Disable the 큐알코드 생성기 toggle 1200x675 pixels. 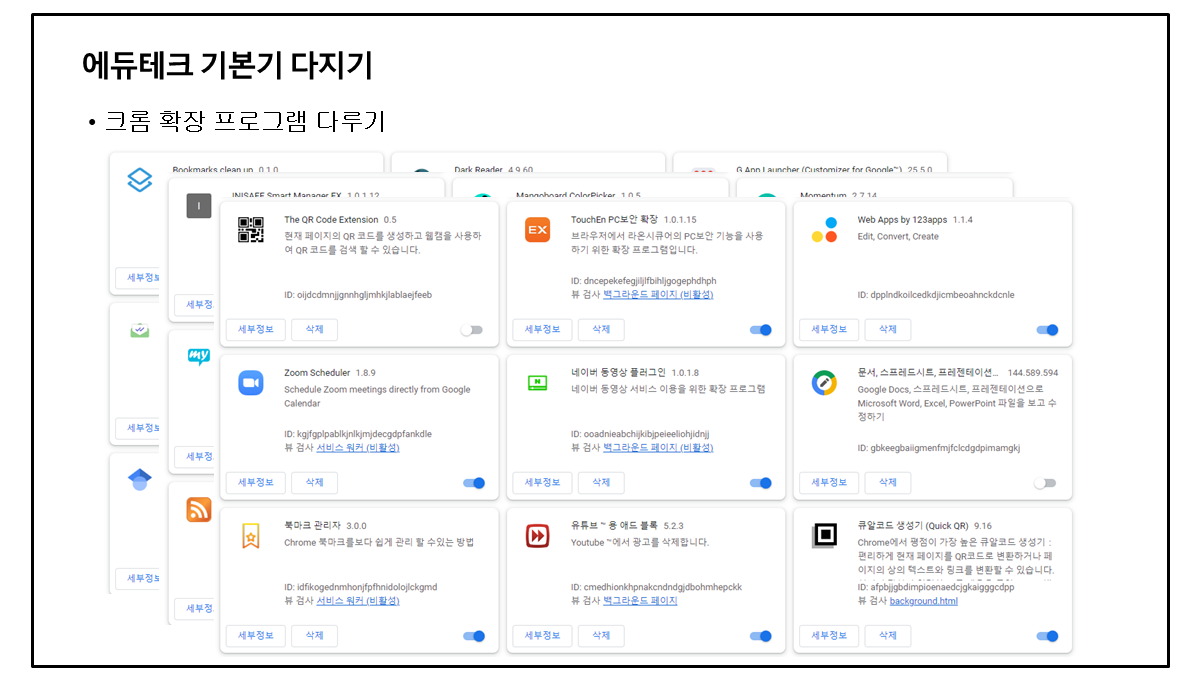pyautogui.click(x=1047, y=636)
